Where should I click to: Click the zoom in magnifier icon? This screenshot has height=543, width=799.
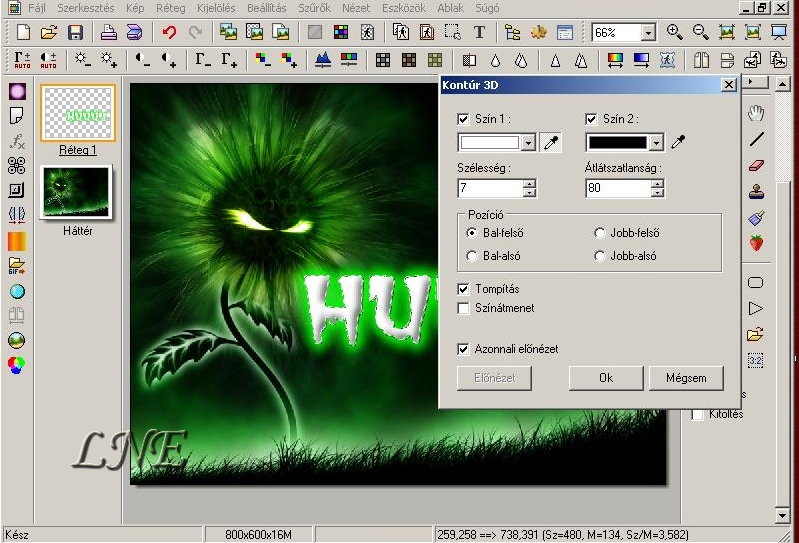click(675, 32)
